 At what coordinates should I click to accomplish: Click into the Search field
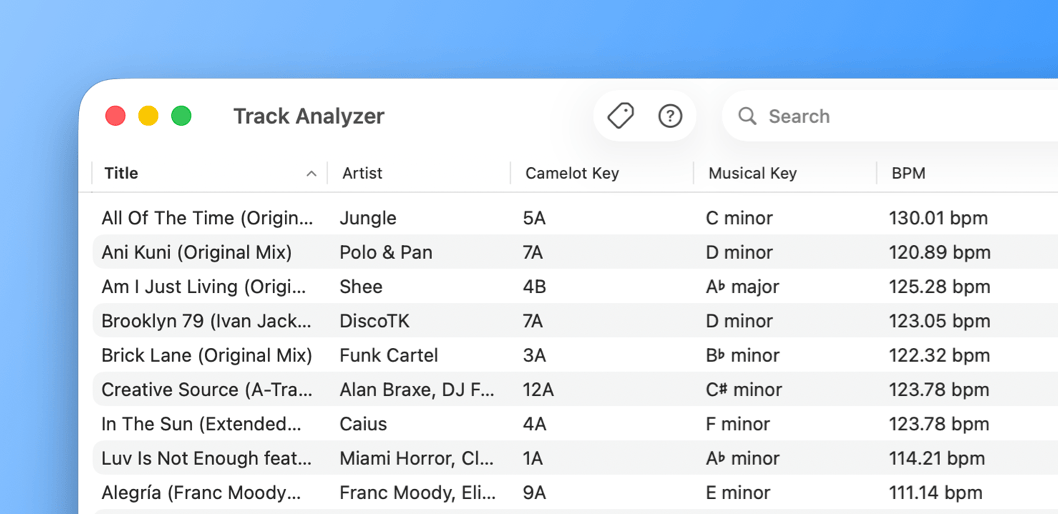click(x=880, y=116)
